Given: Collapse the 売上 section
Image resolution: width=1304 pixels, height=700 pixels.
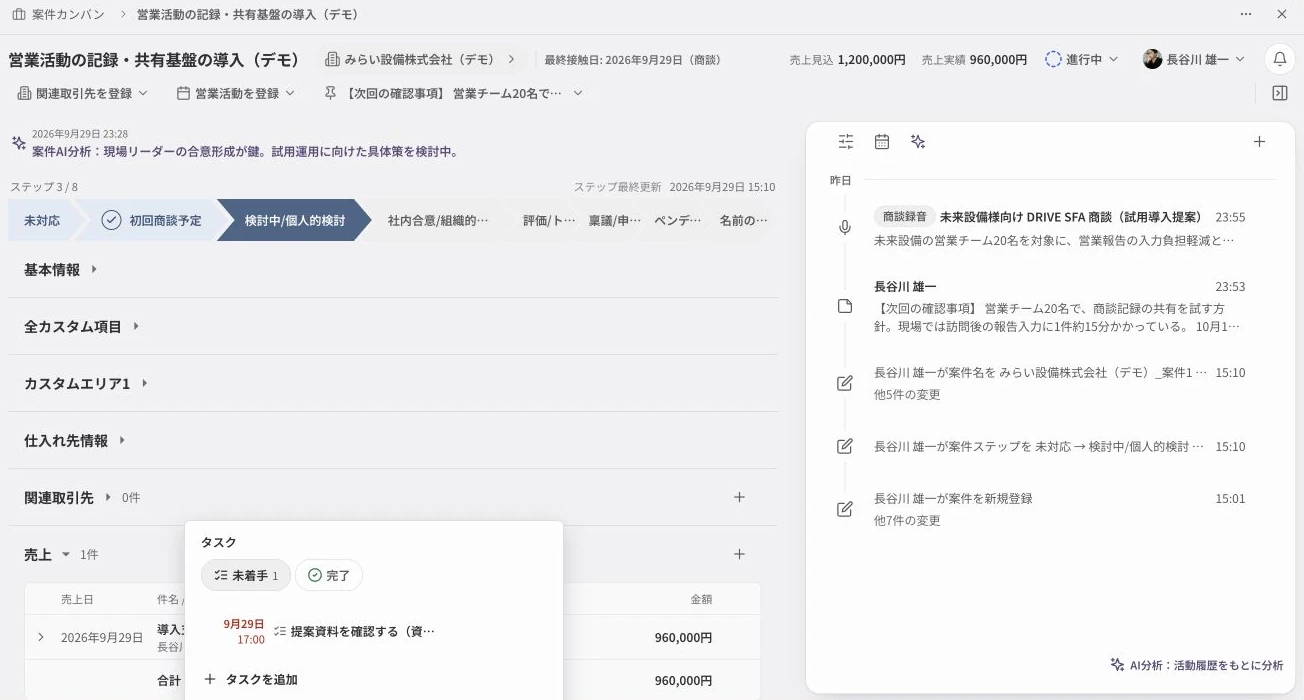Looking at the screenshot, I should point(48,554).
